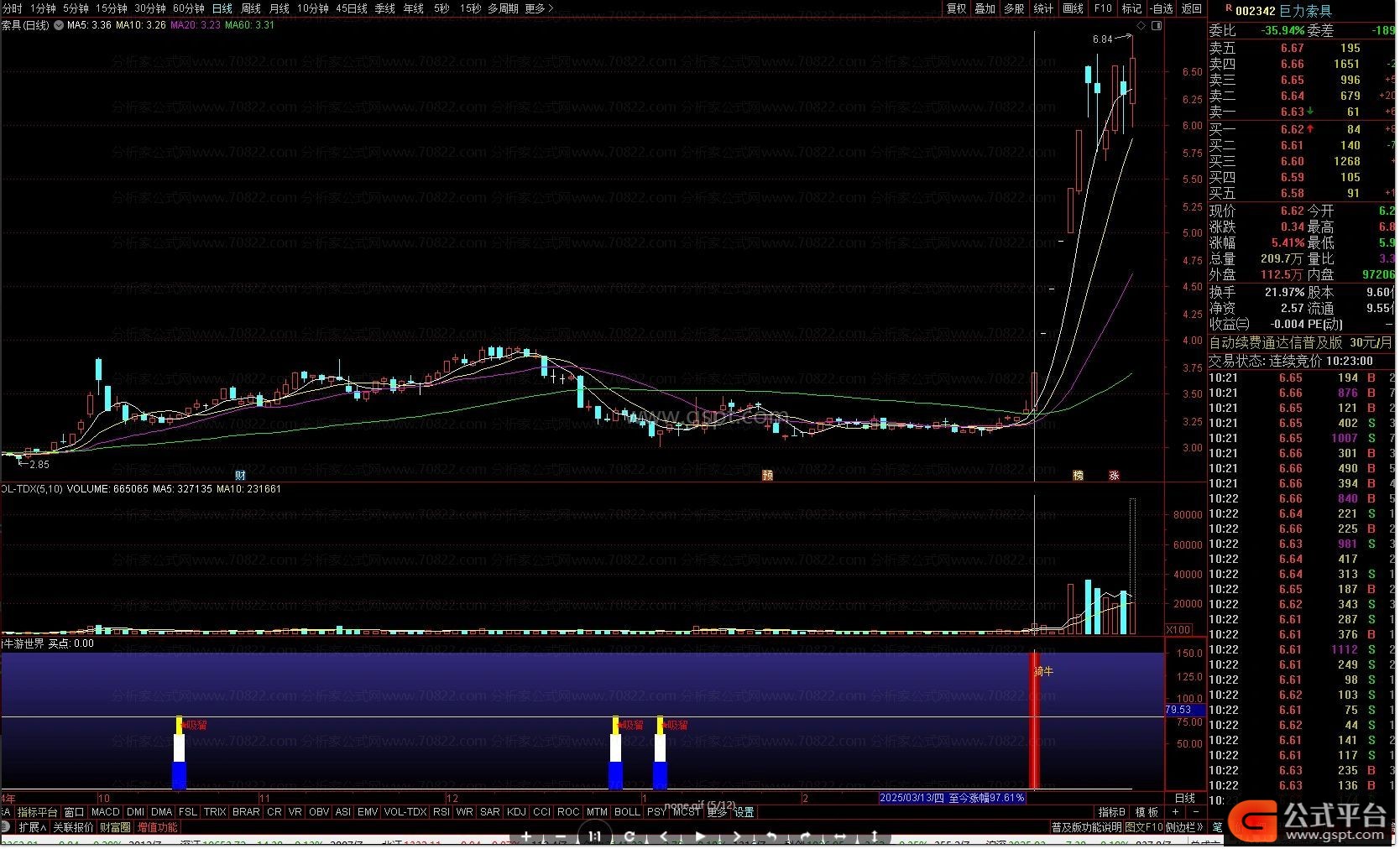
Task: Start slideshow with the play icon
Action: [700, 836]
